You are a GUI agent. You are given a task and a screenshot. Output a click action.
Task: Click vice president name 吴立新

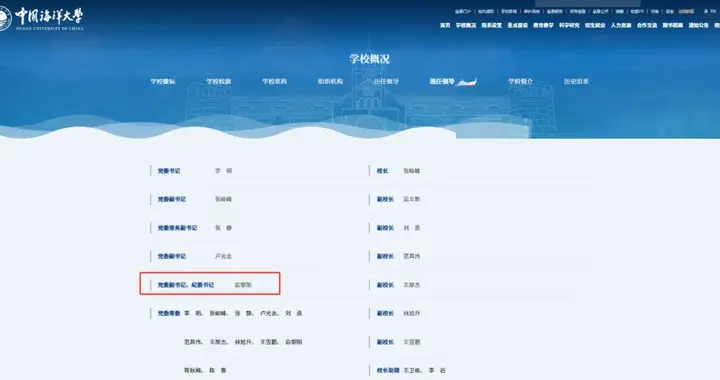(x=412, y=199)
